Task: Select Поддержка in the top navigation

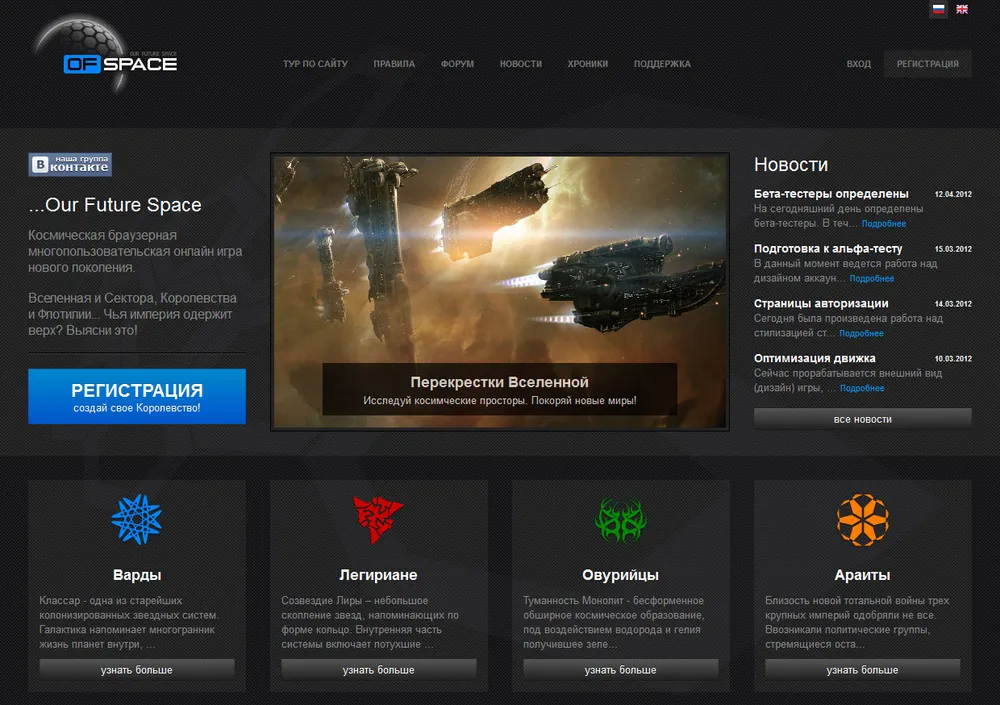Action: (x=662, y=64)
